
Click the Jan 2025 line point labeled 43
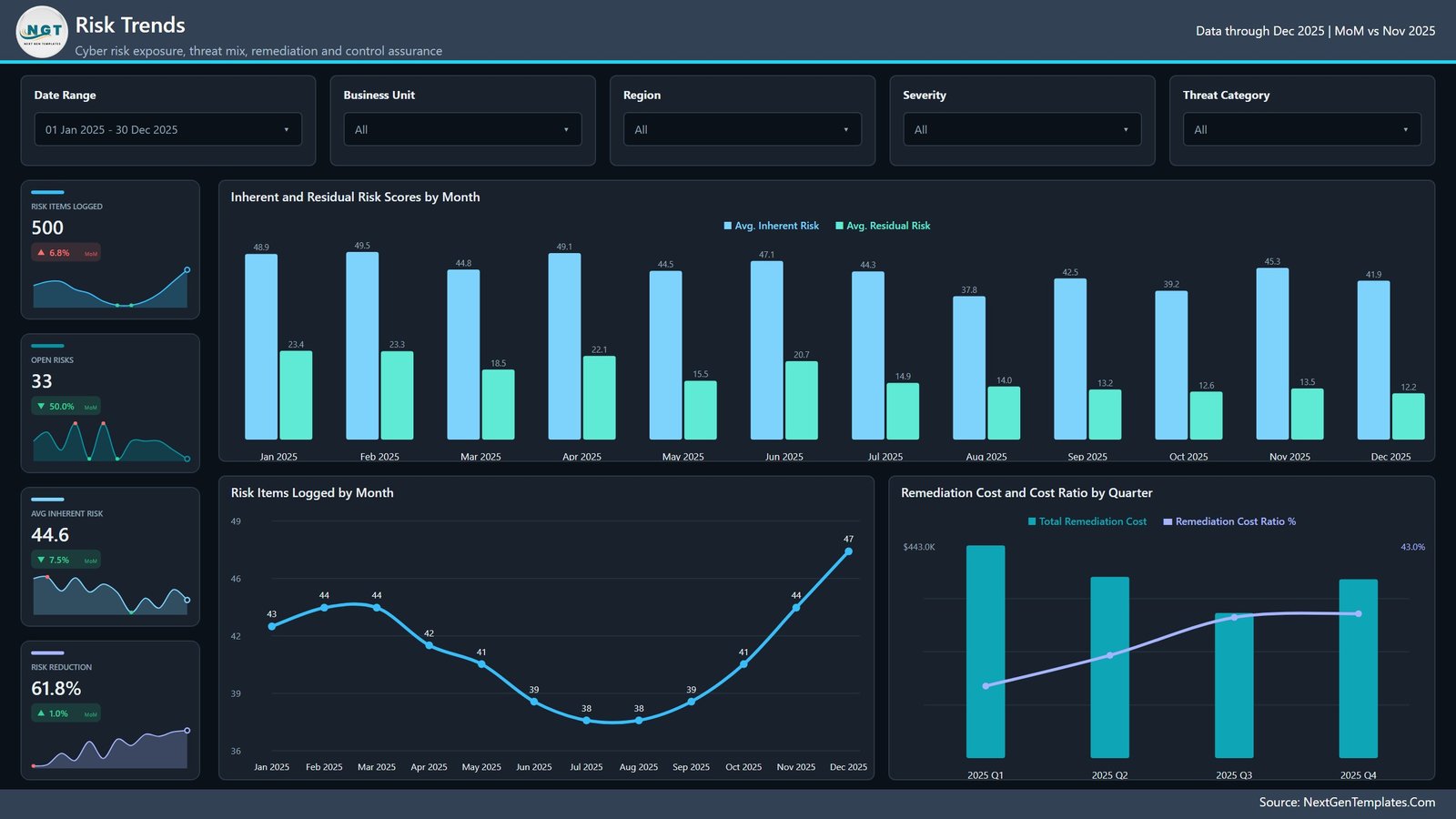click(x=272, y=626)
